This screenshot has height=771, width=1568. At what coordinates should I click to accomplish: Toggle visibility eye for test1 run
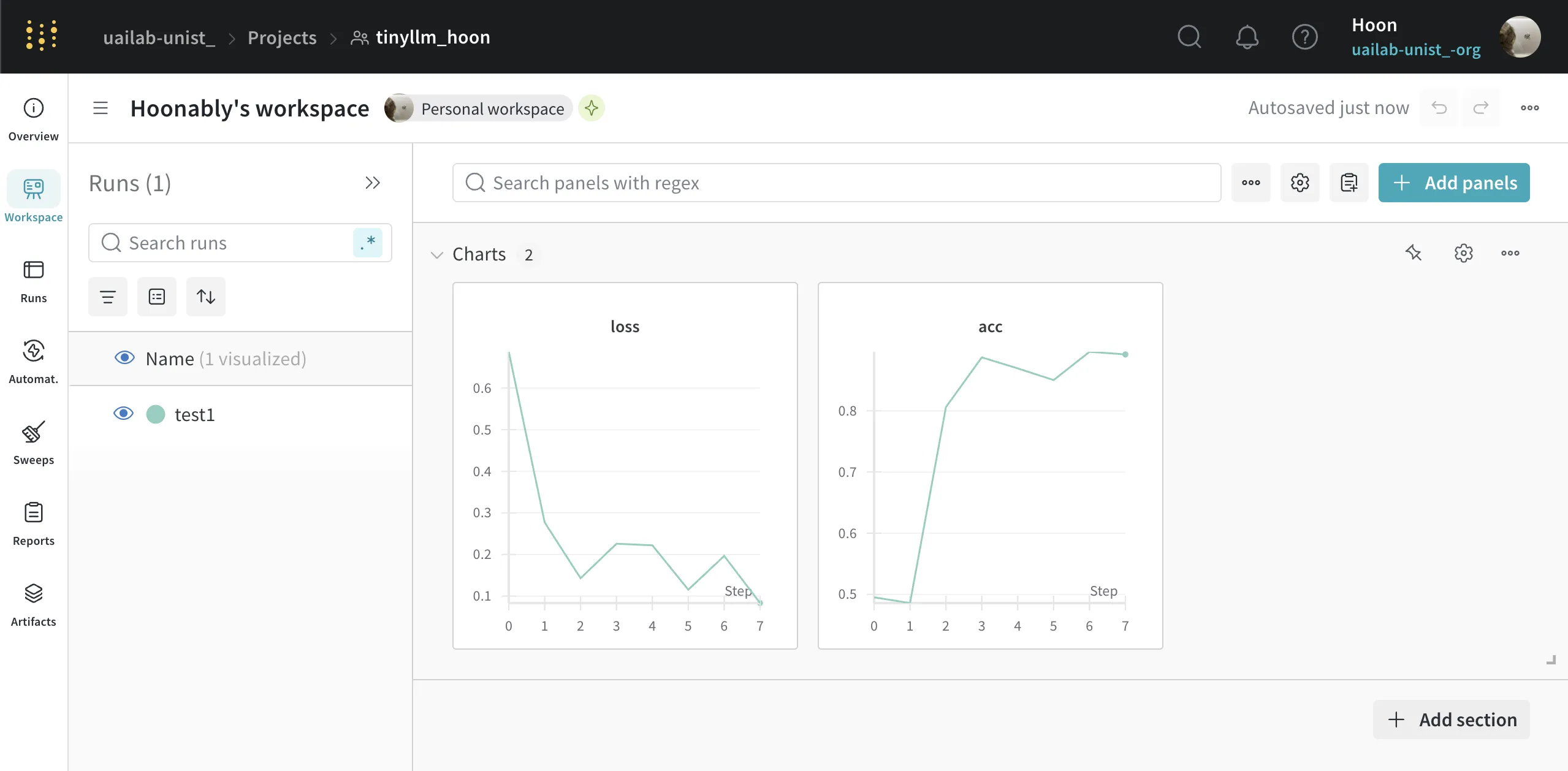pos(123,414)
